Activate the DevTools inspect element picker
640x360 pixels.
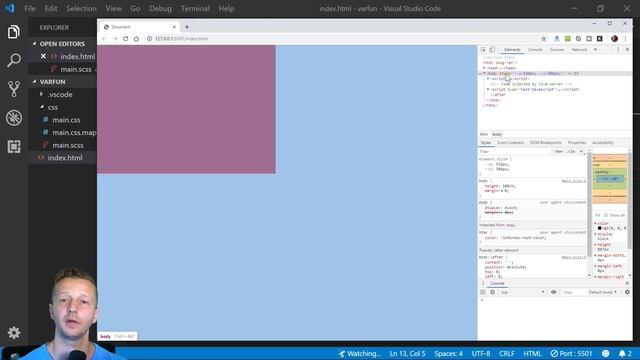[x=483, y=50]
